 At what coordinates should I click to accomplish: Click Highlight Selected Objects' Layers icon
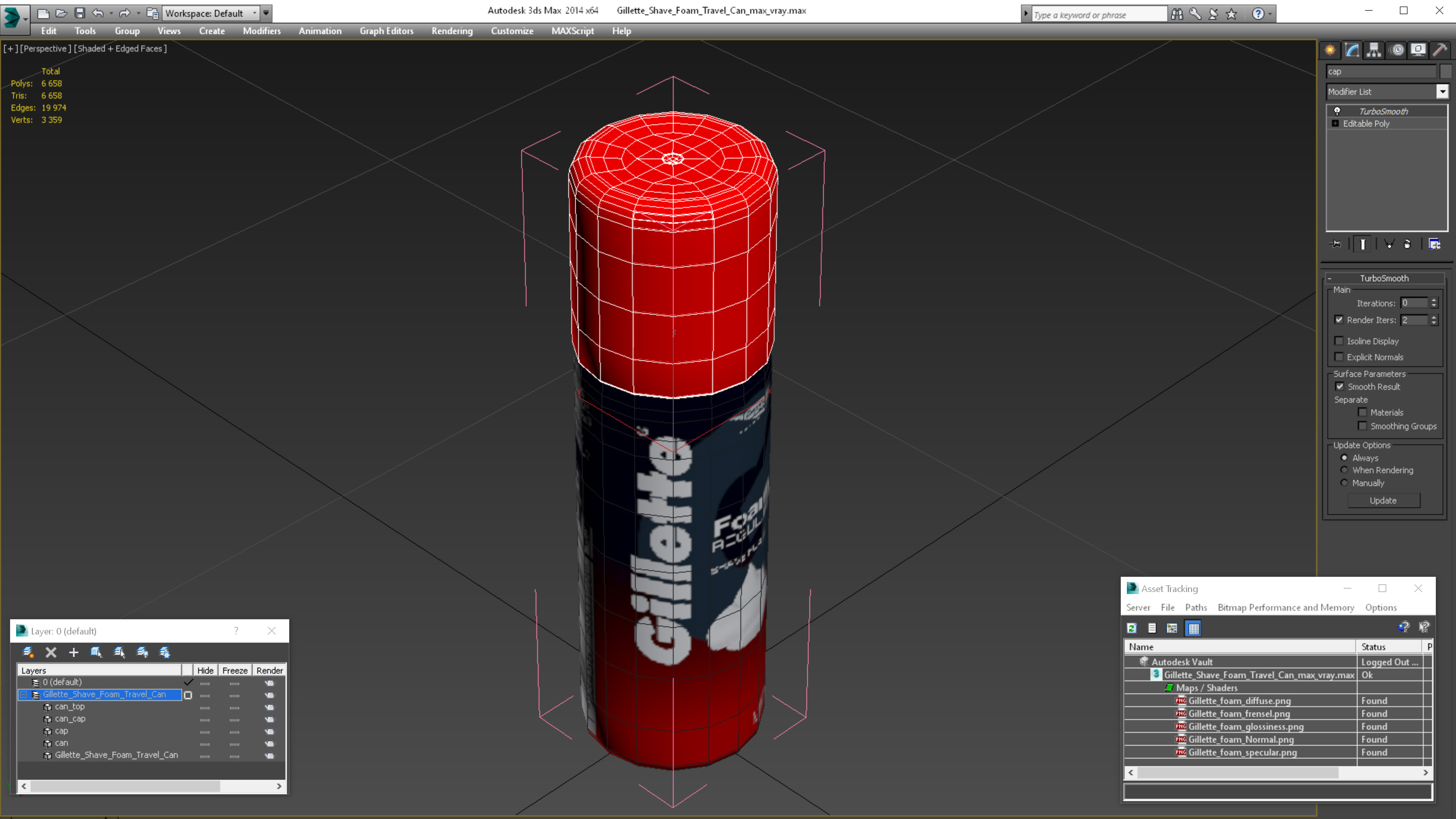point(119,652)
